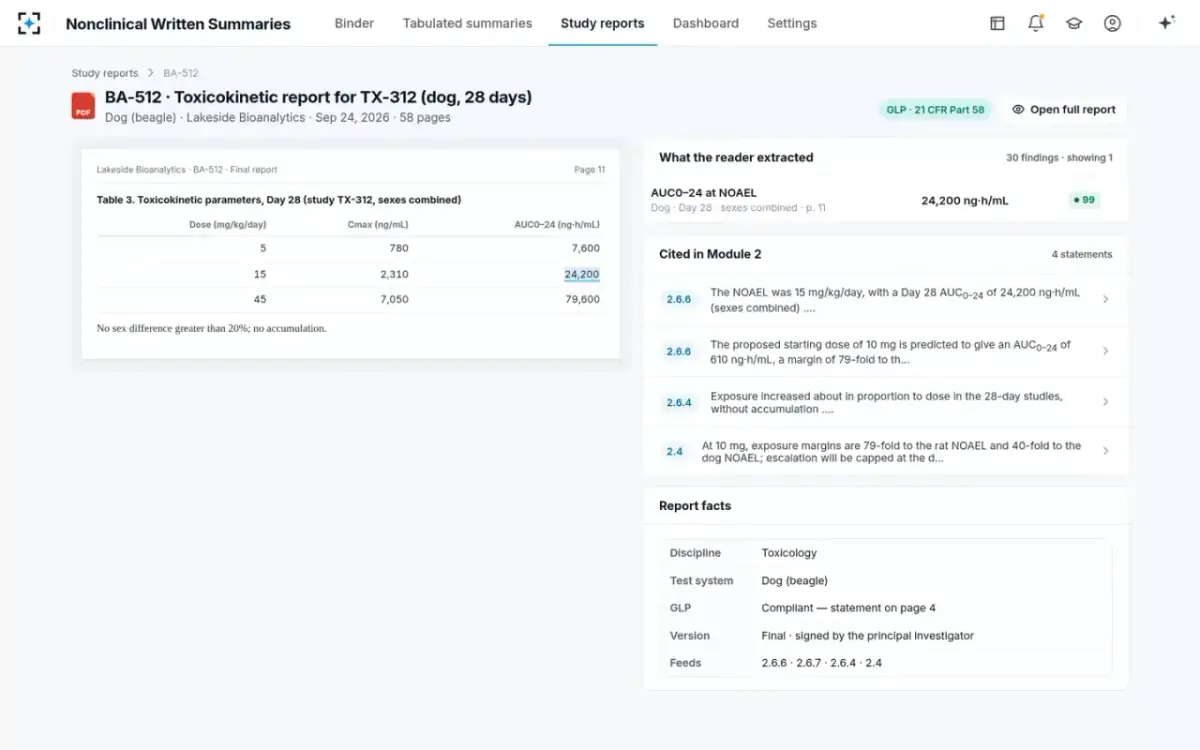Click the 2,310 Cmax value
This screenshot has width=1200, height=750.
point(392,274)
